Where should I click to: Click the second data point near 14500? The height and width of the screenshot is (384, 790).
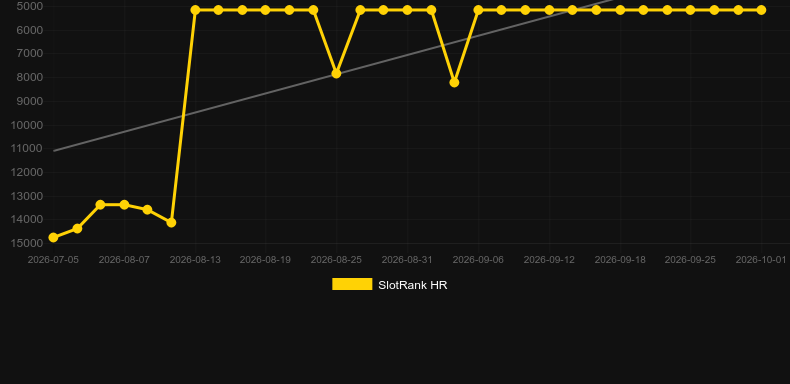pyautogui.click(x=77, y=228)
